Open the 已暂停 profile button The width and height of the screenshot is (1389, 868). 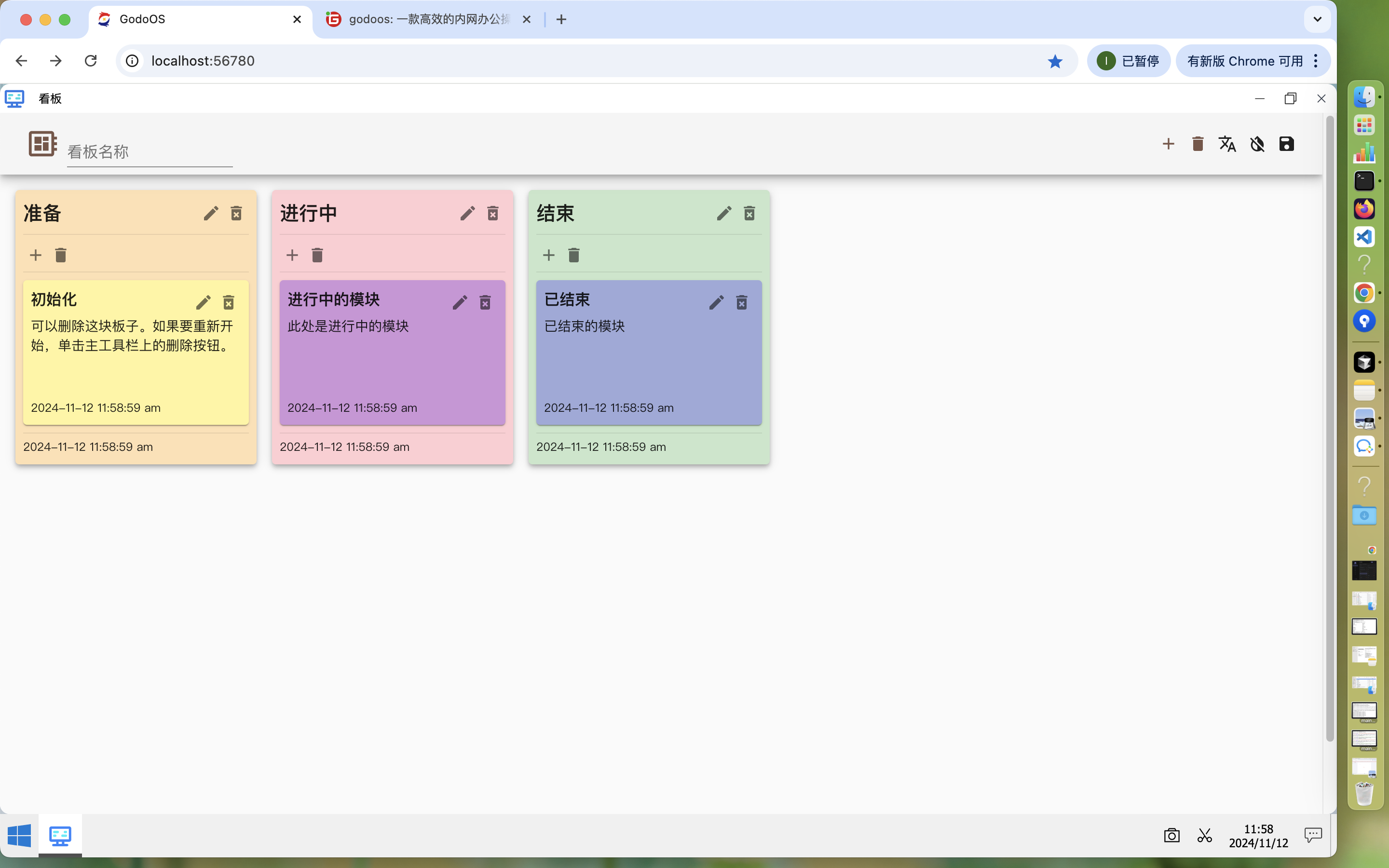[x=1129, y=61]
